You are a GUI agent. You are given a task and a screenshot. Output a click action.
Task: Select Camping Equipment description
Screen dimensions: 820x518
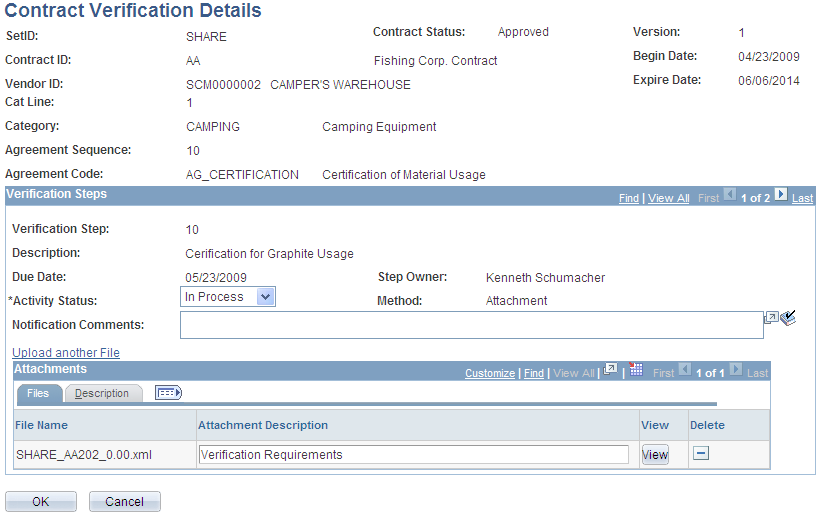coord(379,127)
